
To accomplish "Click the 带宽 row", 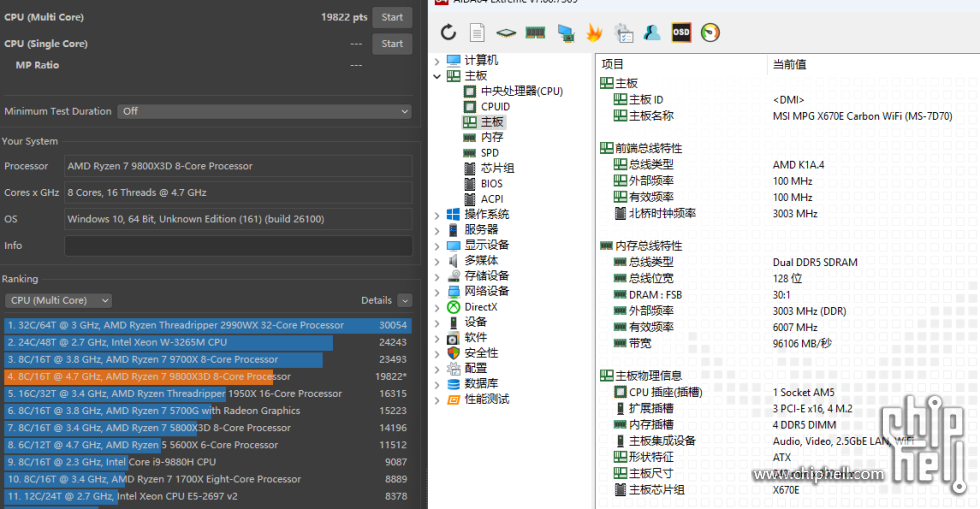I will click(x=788, y=343).
